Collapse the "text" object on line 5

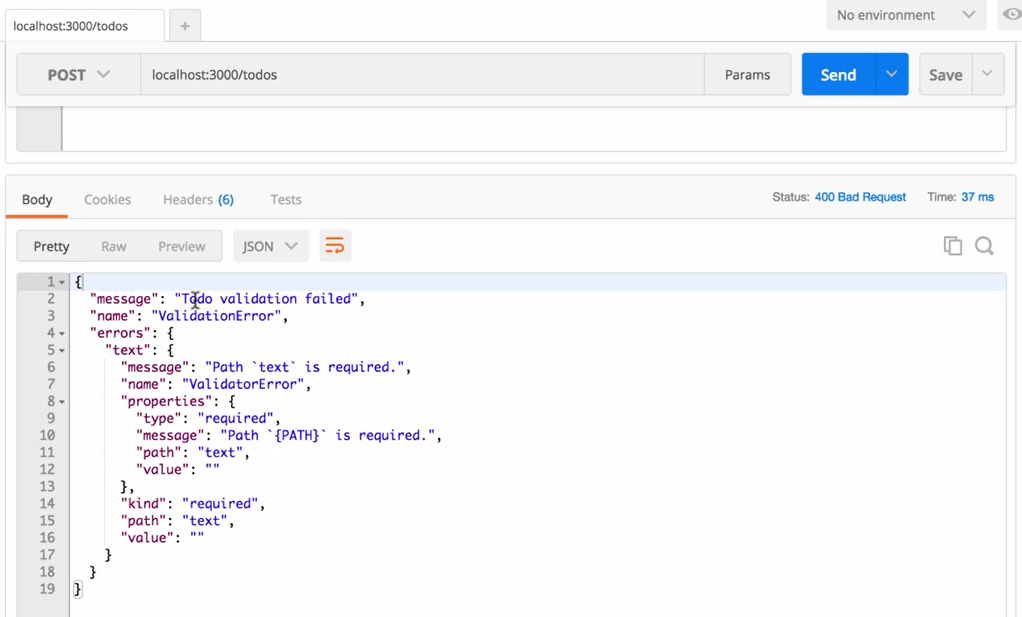coord(62,350)
